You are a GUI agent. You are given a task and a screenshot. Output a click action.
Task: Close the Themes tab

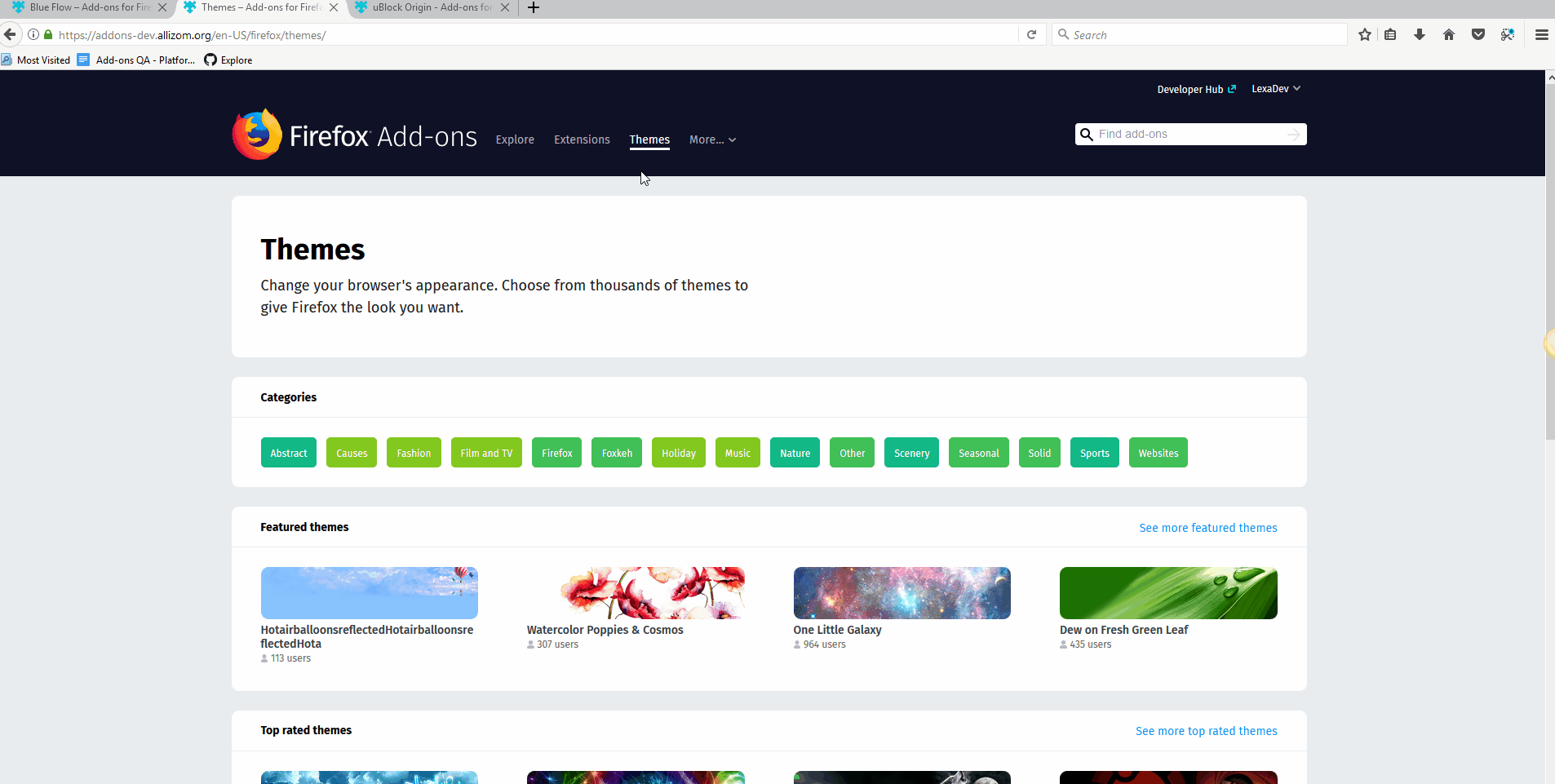334,7
